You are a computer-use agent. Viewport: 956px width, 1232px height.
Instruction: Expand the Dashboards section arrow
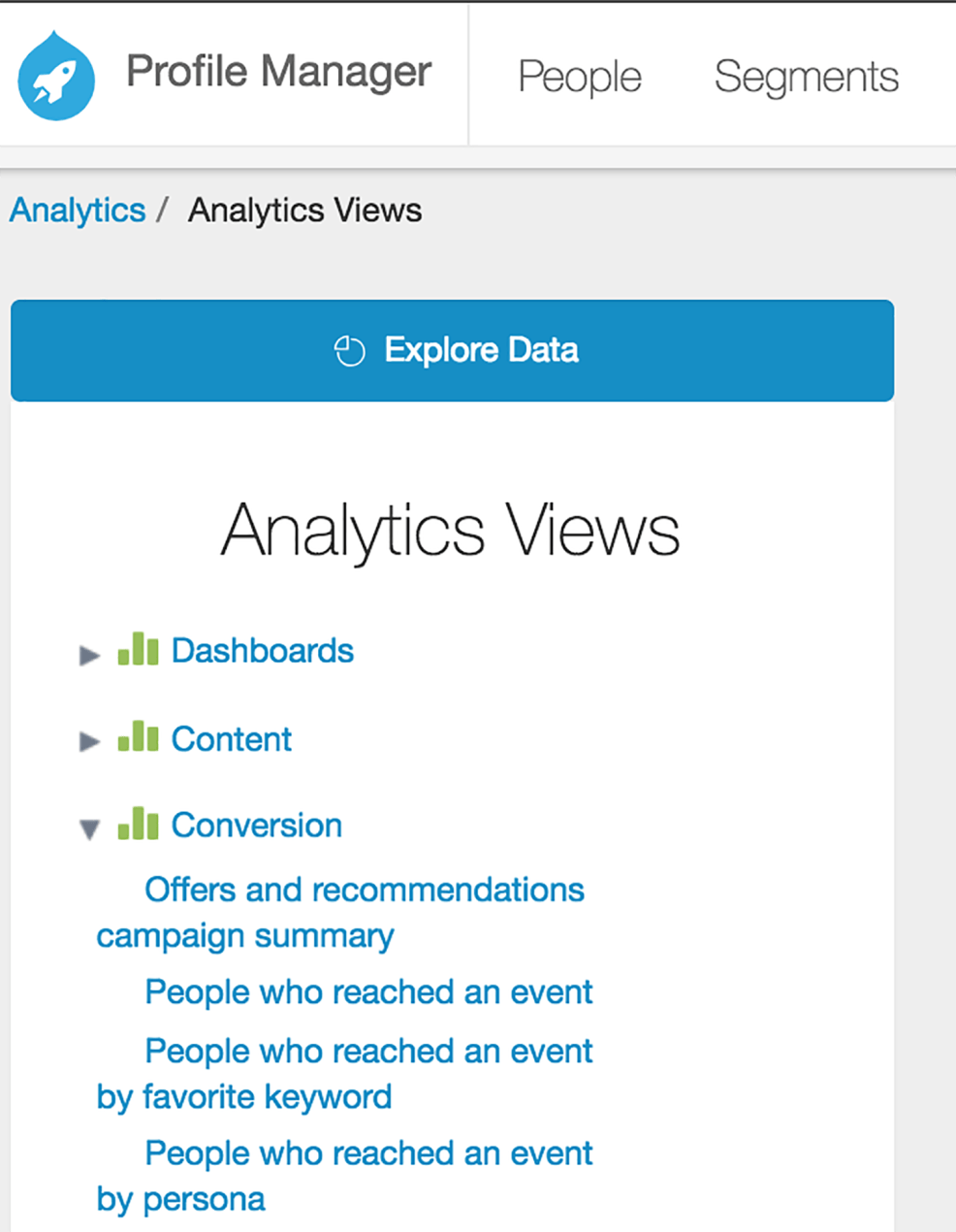[x=89, y=655]
